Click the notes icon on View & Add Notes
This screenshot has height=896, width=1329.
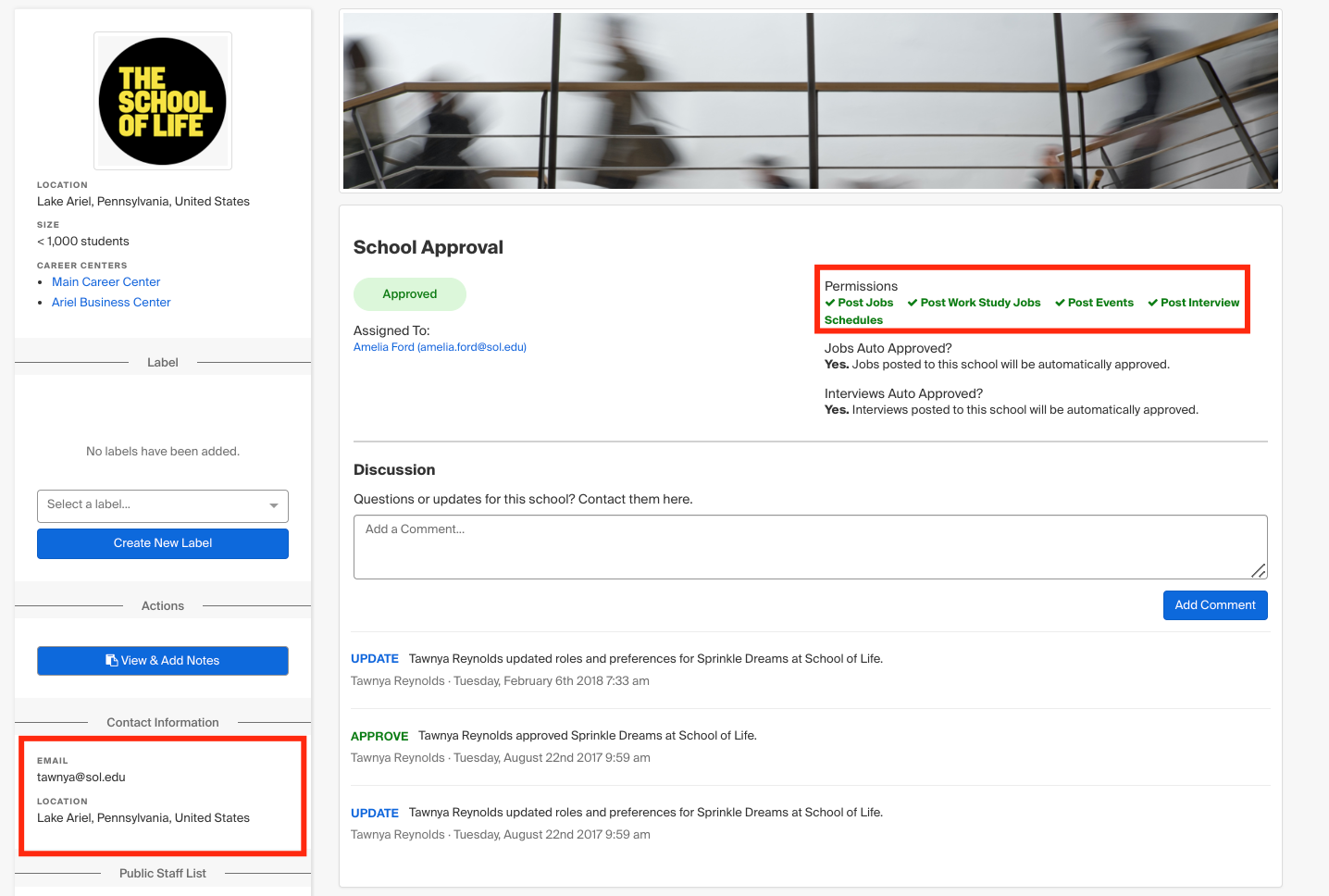coord(112,661)
